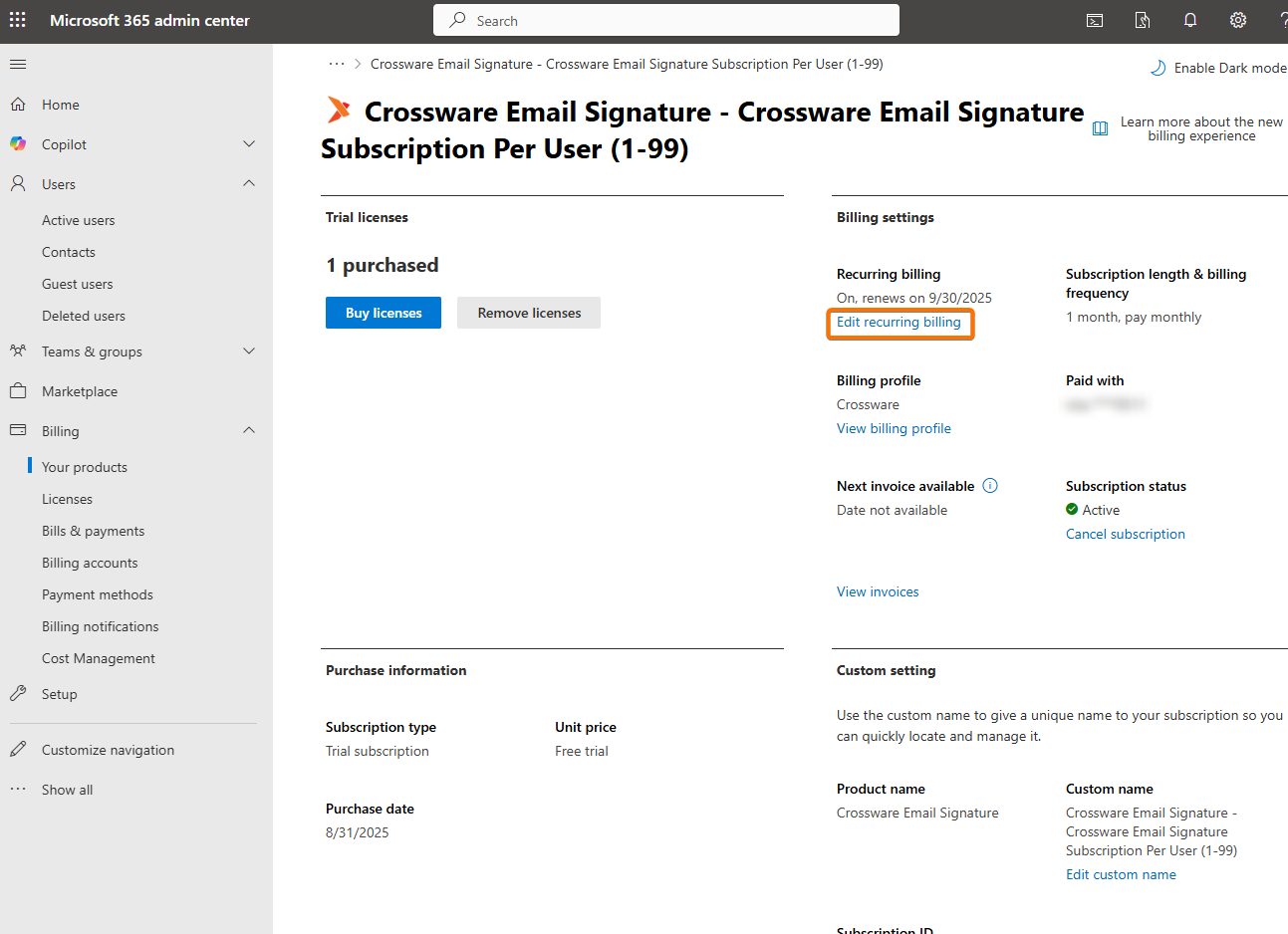The image size is (1288, 934).
Task: Click the breadcrumb ellipsis icon
Action: (x=337, y=64)
